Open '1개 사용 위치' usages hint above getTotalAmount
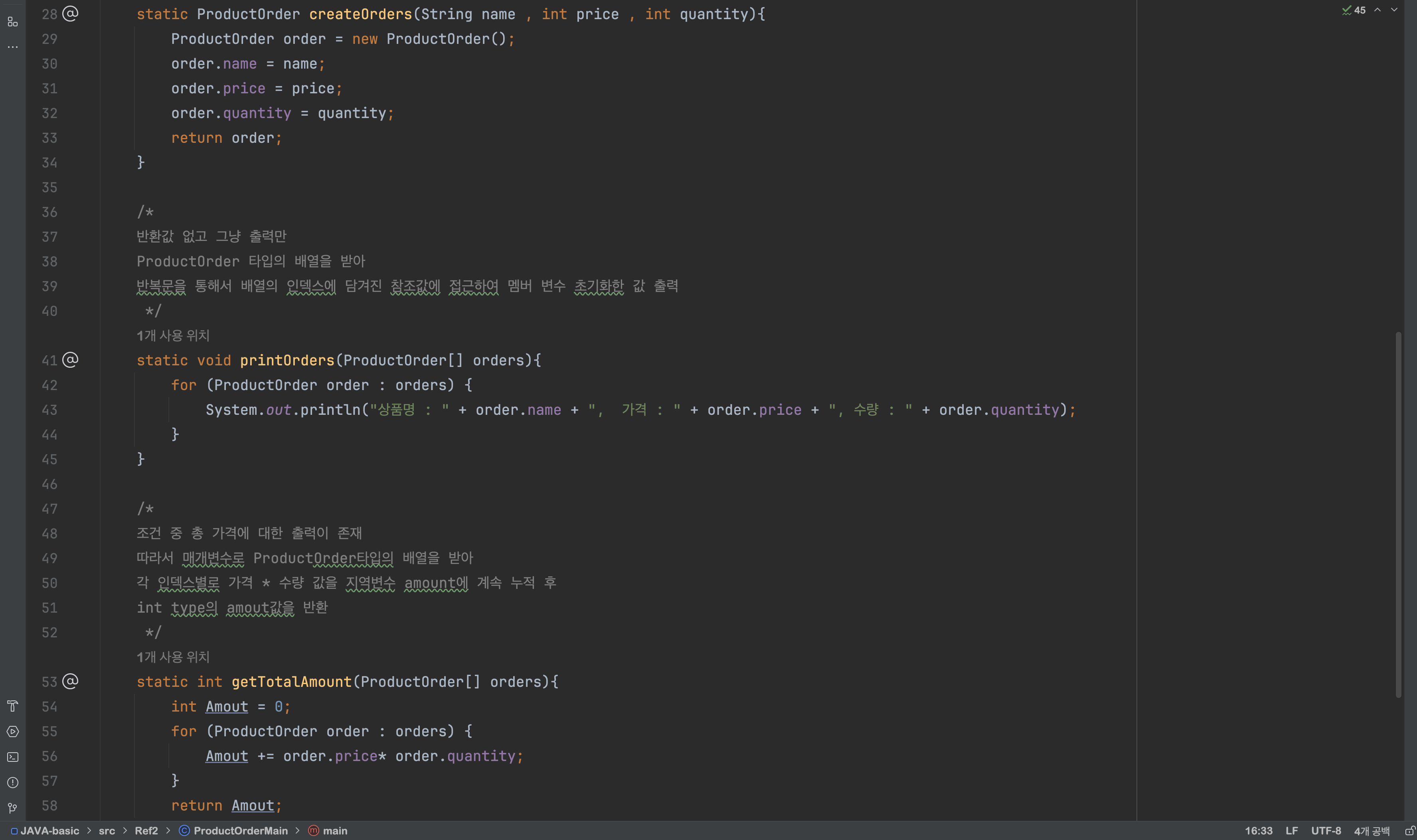 [173, 657]
